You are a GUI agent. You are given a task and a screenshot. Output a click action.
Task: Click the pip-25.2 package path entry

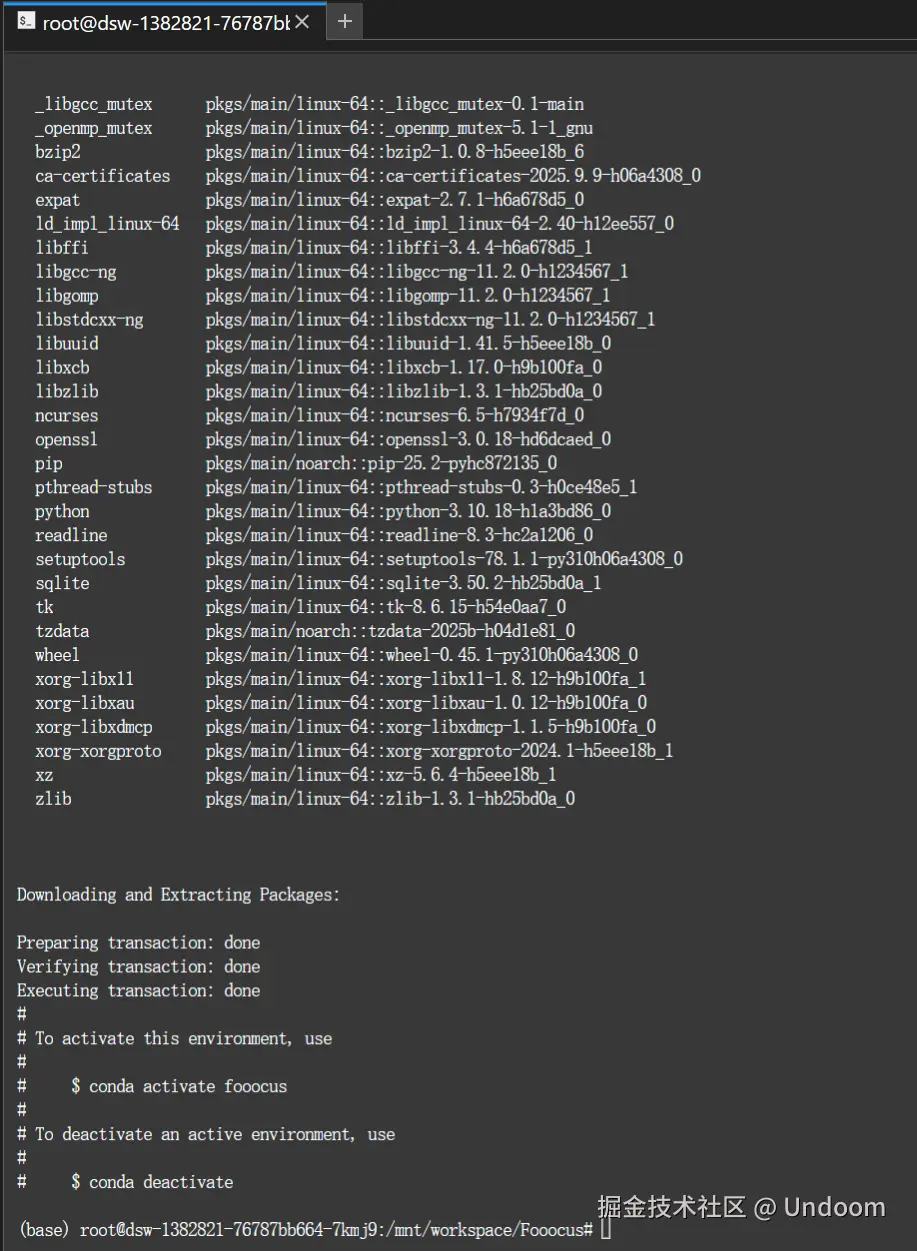click(x=381, y=463)
